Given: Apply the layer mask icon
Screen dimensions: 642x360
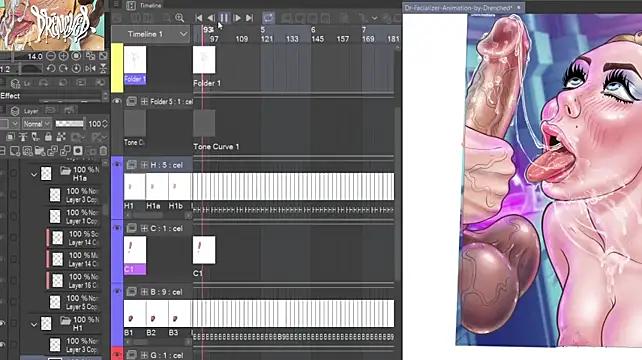Looking at the screenshot, I should [x=78, y=151].
